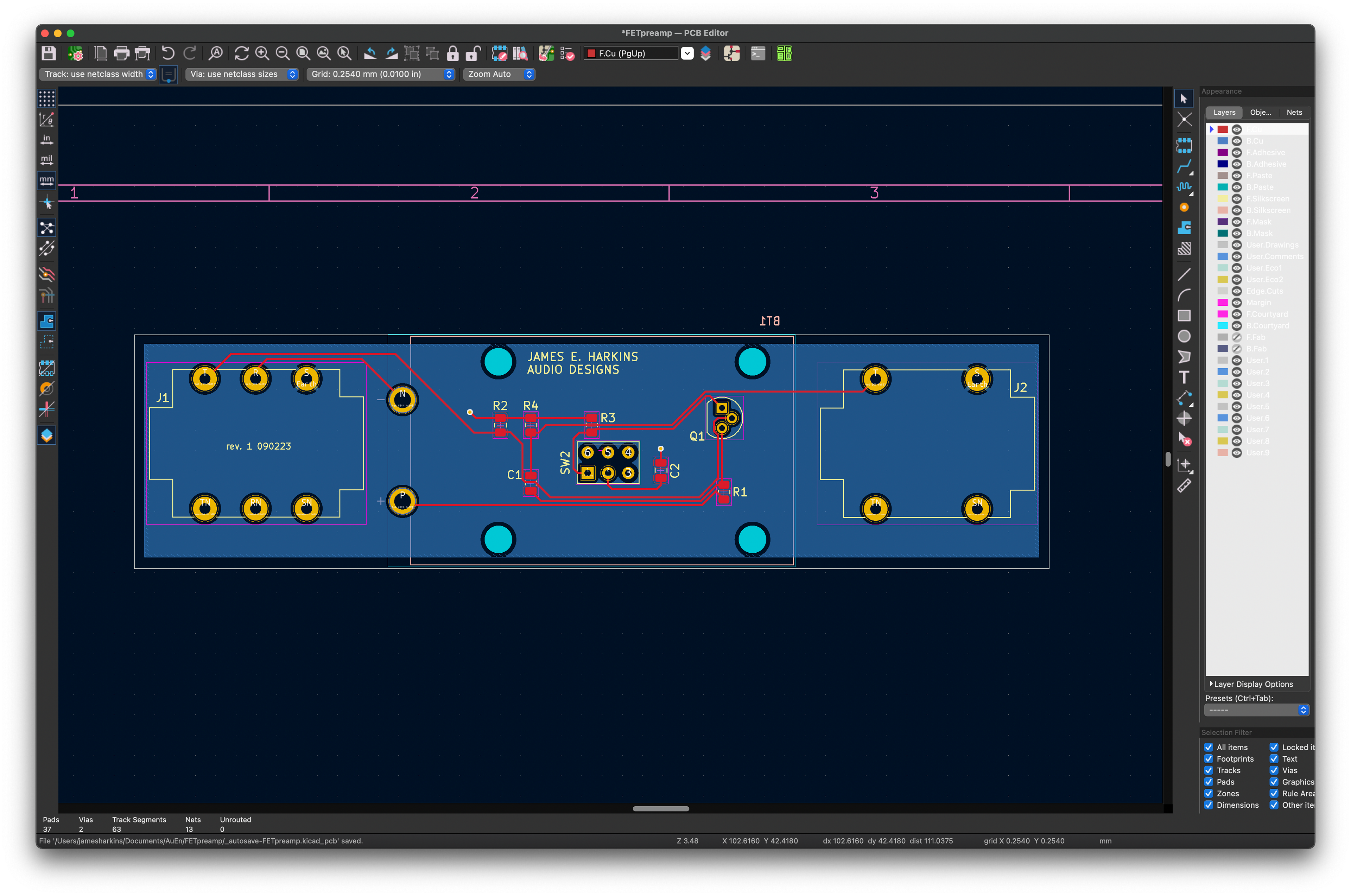Select the Add Text tool
Screen dimensions: 1351x896
(1184, 378)
